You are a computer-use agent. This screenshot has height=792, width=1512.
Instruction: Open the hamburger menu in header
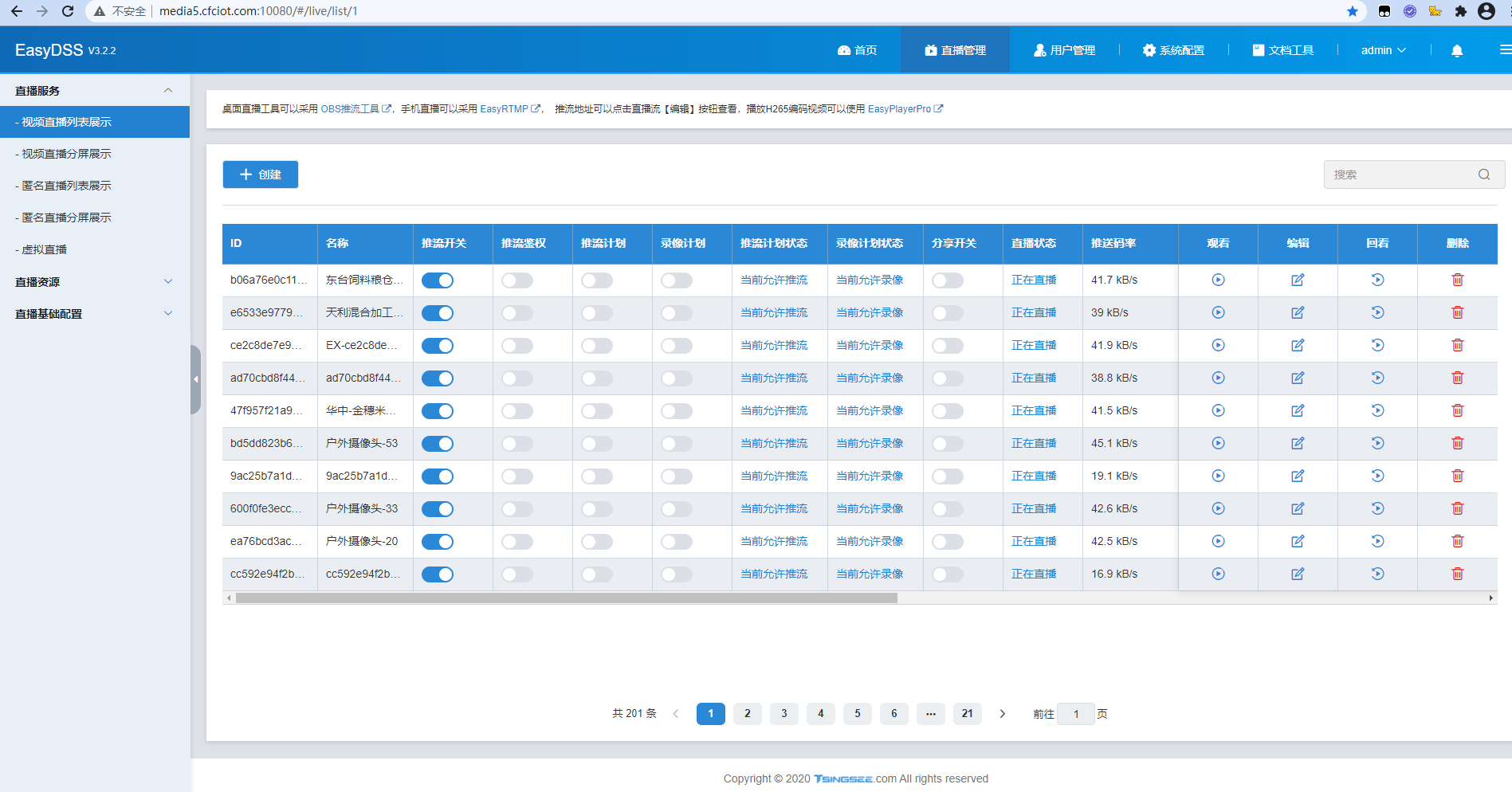coord(1505,49)
